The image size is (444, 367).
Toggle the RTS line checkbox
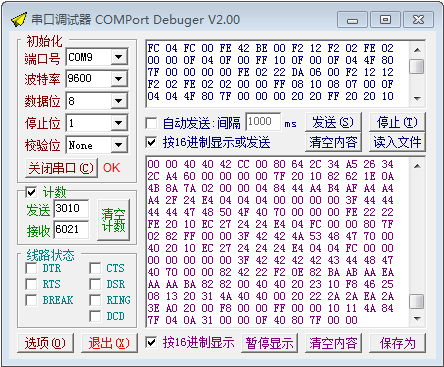coord(31,284)
